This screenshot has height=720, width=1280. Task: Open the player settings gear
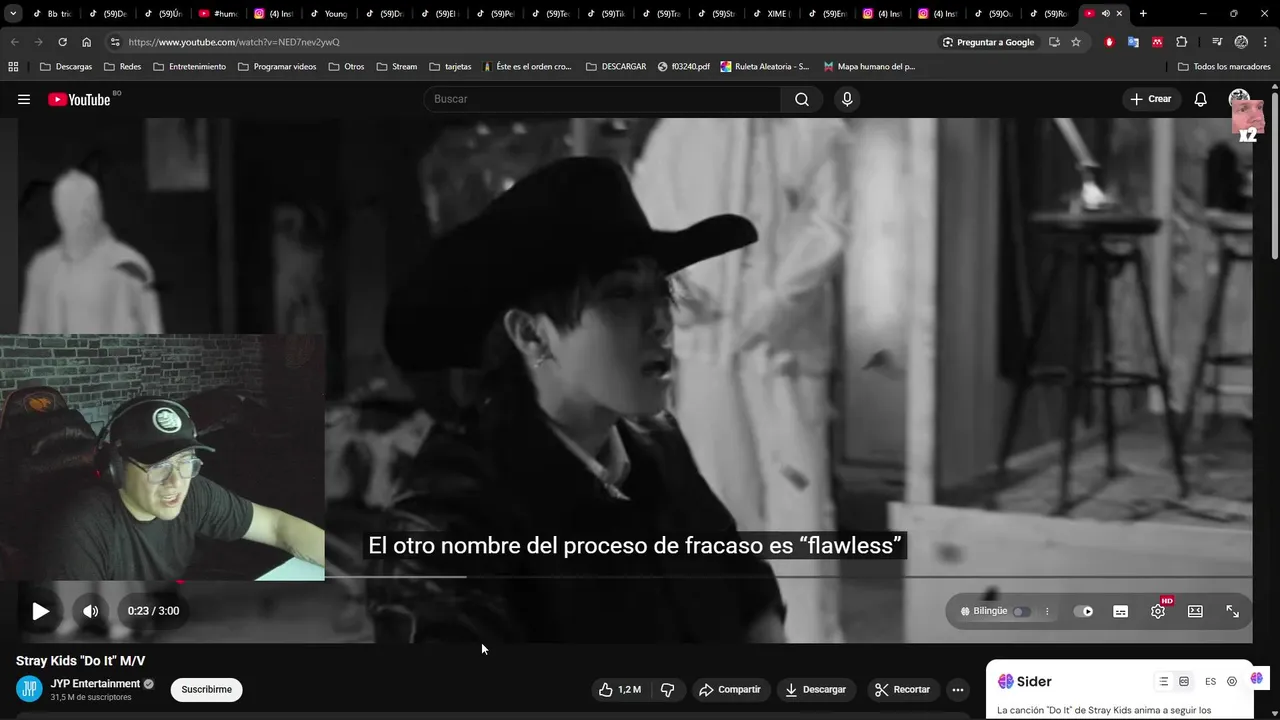point(1158,611)
